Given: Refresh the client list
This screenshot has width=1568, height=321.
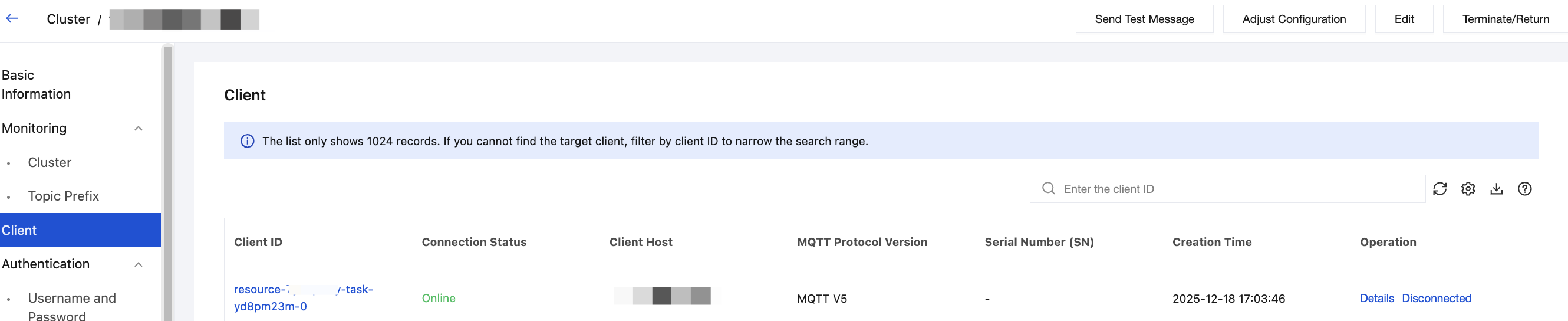Looking at the screenshot, I should point(1439,189).
